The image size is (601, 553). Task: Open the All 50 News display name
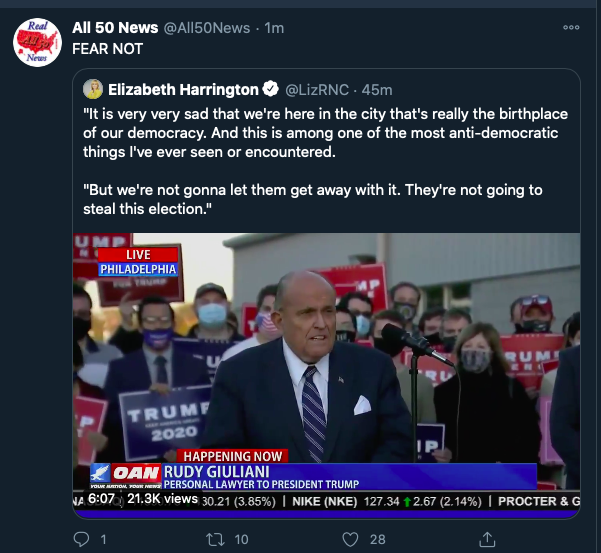coord(107,28)
